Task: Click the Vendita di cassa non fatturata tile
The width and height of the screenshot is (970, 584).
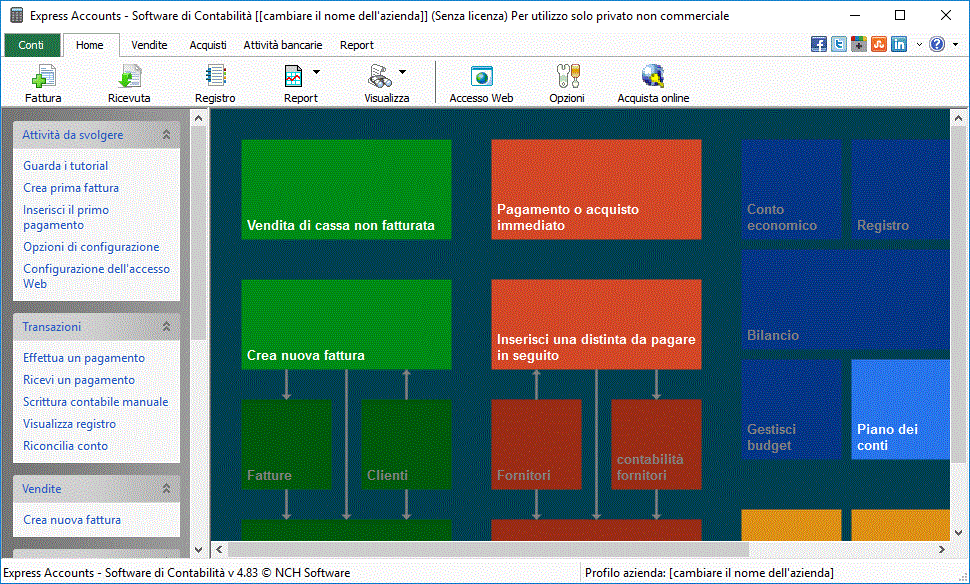Action: (346, 189)
